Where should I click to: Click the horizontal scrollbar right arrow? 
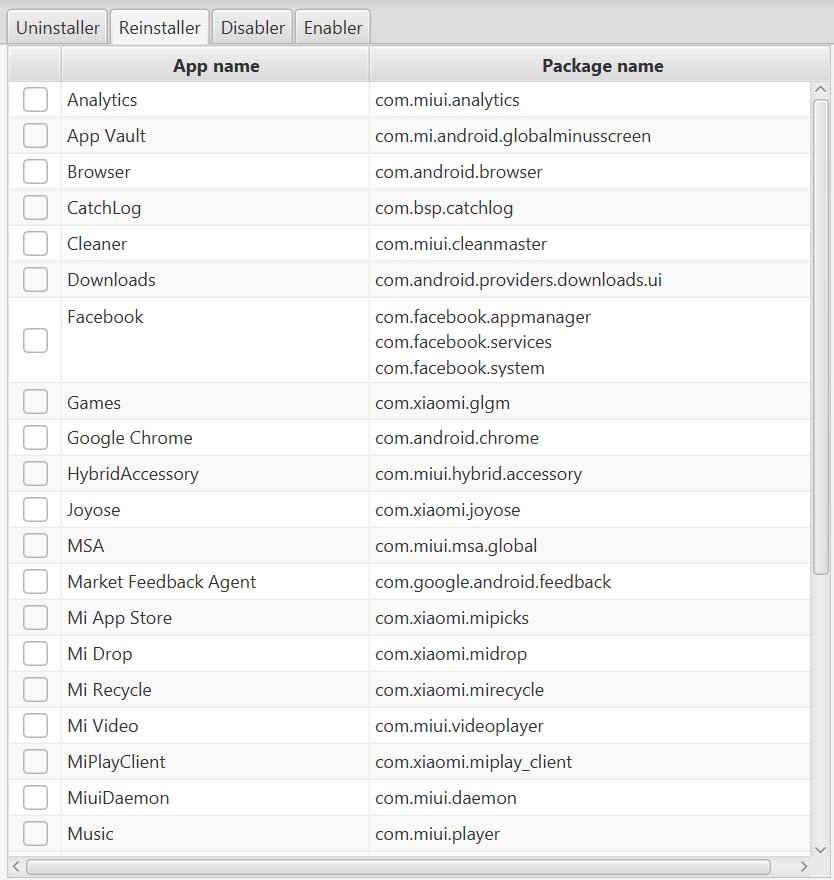804,866
